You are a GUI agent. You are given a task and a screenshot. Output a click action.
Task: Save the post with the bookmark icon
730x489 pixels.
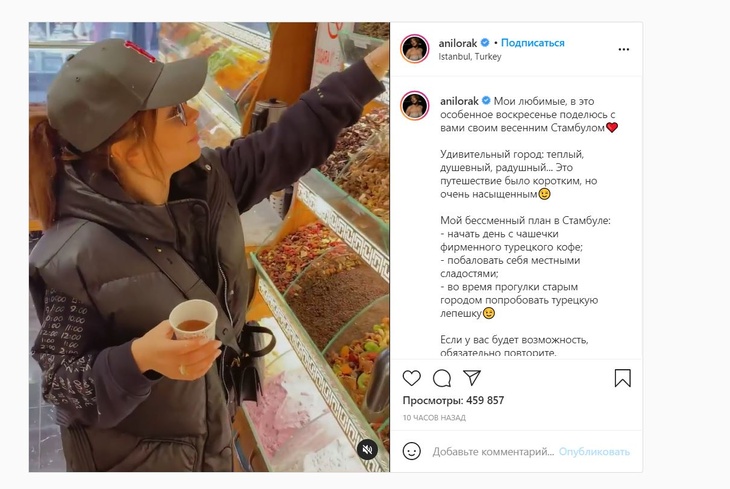pos(622,378)
